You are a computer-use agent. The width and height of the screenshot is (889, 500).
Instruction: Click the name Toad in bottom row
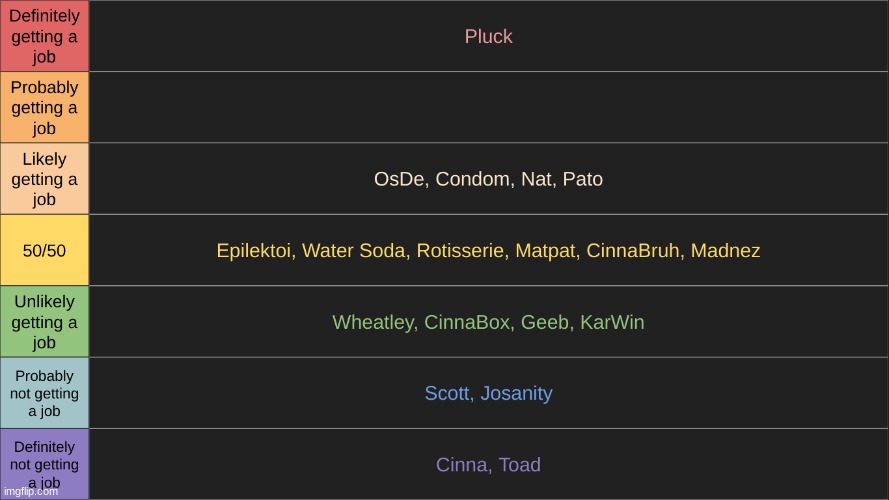coord(519,465)
